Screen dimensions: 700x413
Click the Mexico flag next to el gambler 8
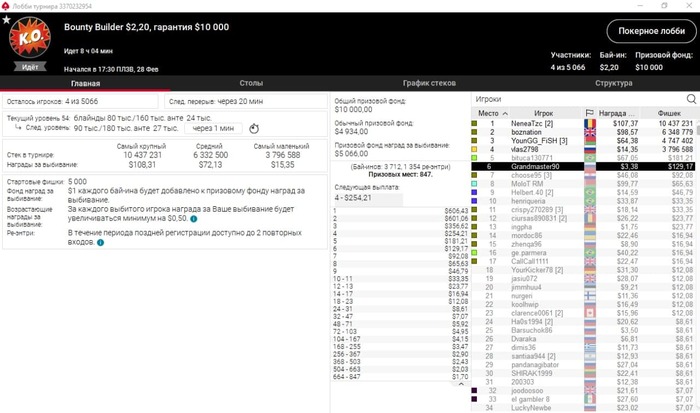coord(590,399)
